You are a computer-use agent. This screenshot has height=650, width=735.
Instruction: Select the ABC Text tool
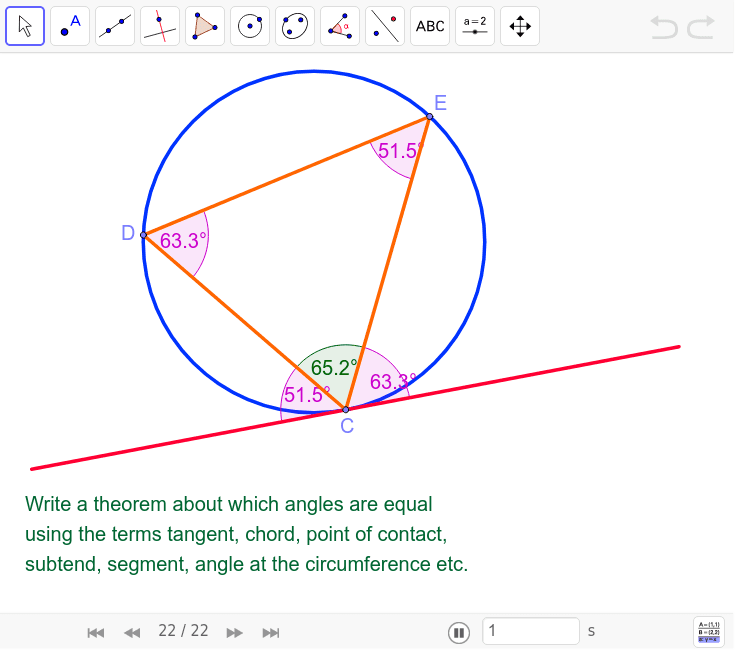pyautogui.click(x=430, y=26)
